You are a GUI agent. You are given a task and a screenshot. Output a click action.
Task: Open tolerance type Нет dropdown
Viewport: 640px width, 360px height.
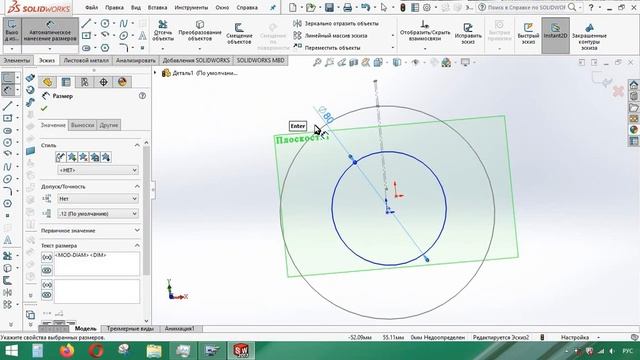pos(98,199)
